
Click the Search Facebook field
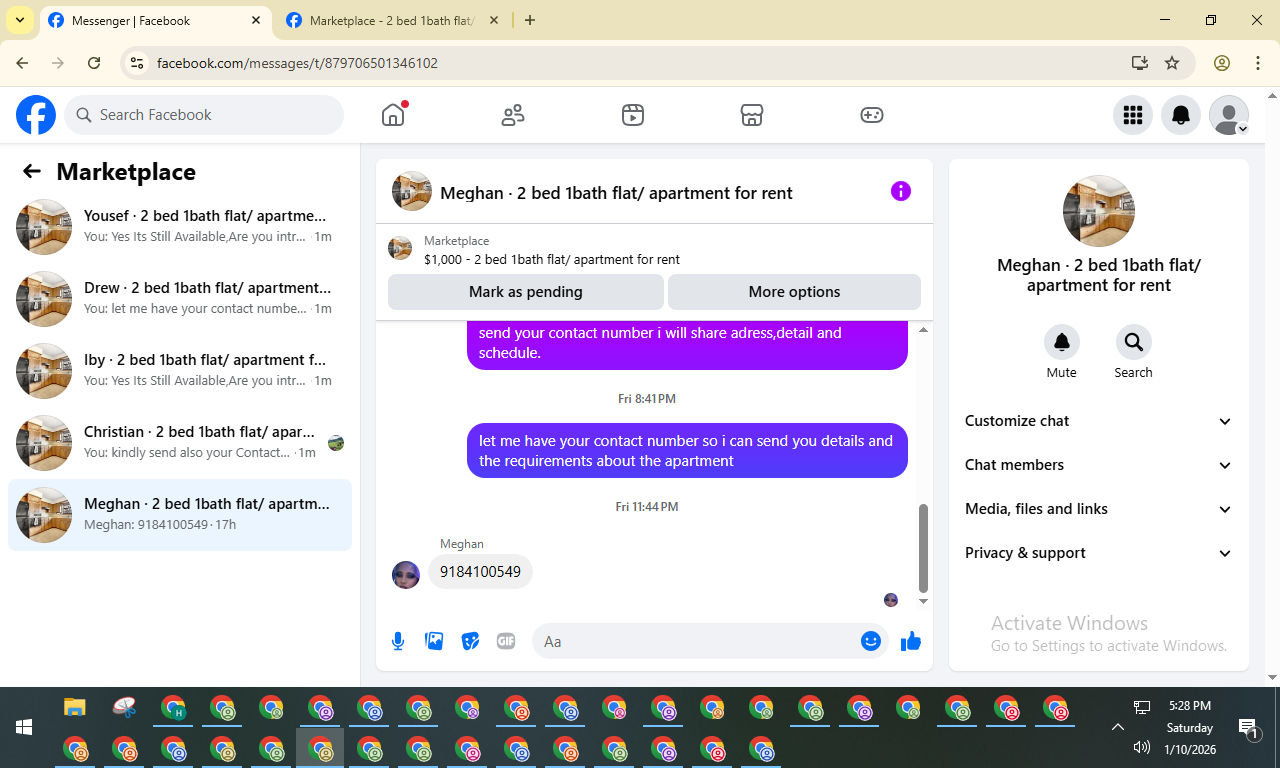(x=204, y=115)
